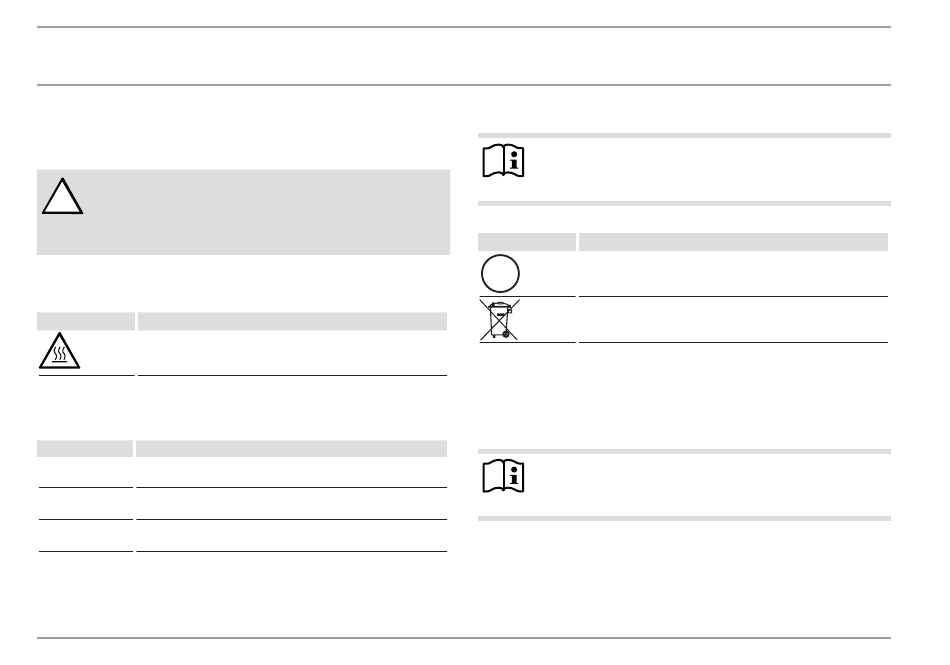Select the crossed-out wheelie bin icon
Screen dimensions: 950x665
click(x=500, y=319)
